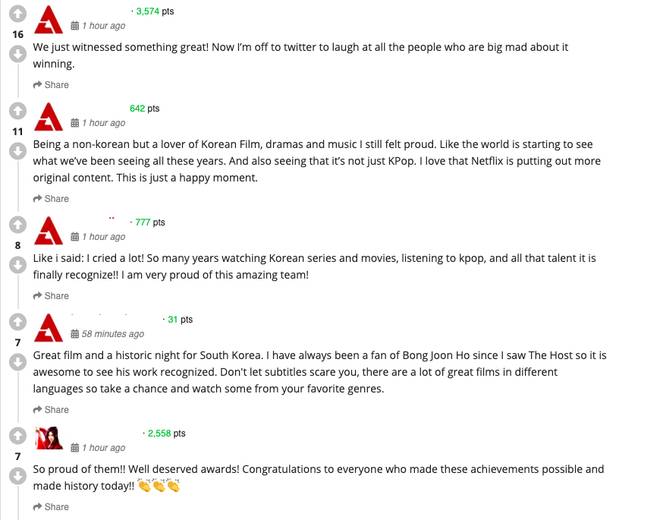Share the 'We just witnessed something great' comment
660x520 pixels.
51,85
